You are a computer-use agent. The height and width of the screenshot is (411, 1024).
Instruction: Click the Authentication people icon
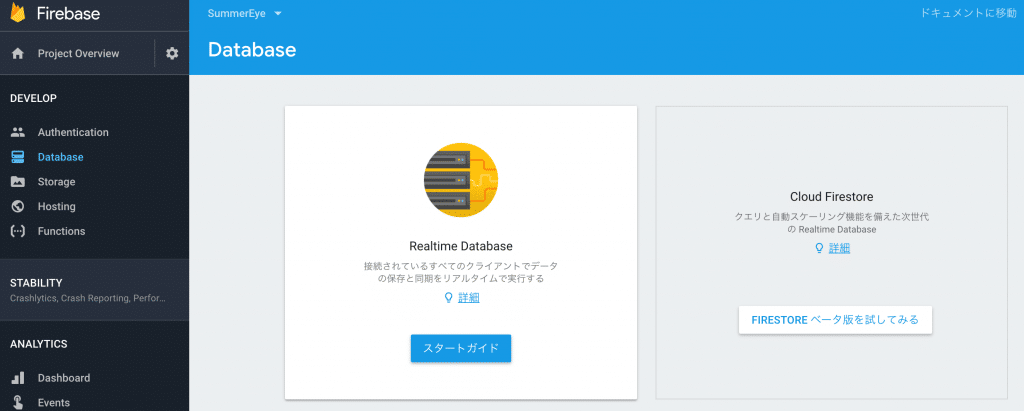(x=18, y=132)
